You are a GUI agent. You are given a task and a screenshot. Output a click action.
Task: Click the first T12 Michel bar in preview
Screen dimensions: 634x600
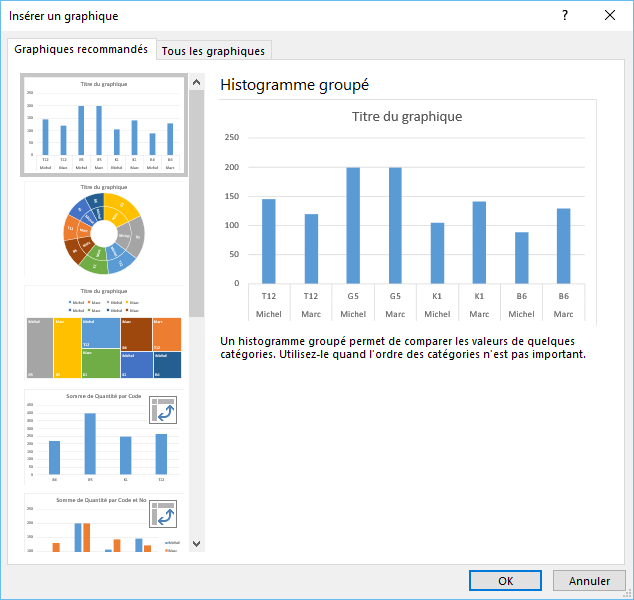coord(269,240)
